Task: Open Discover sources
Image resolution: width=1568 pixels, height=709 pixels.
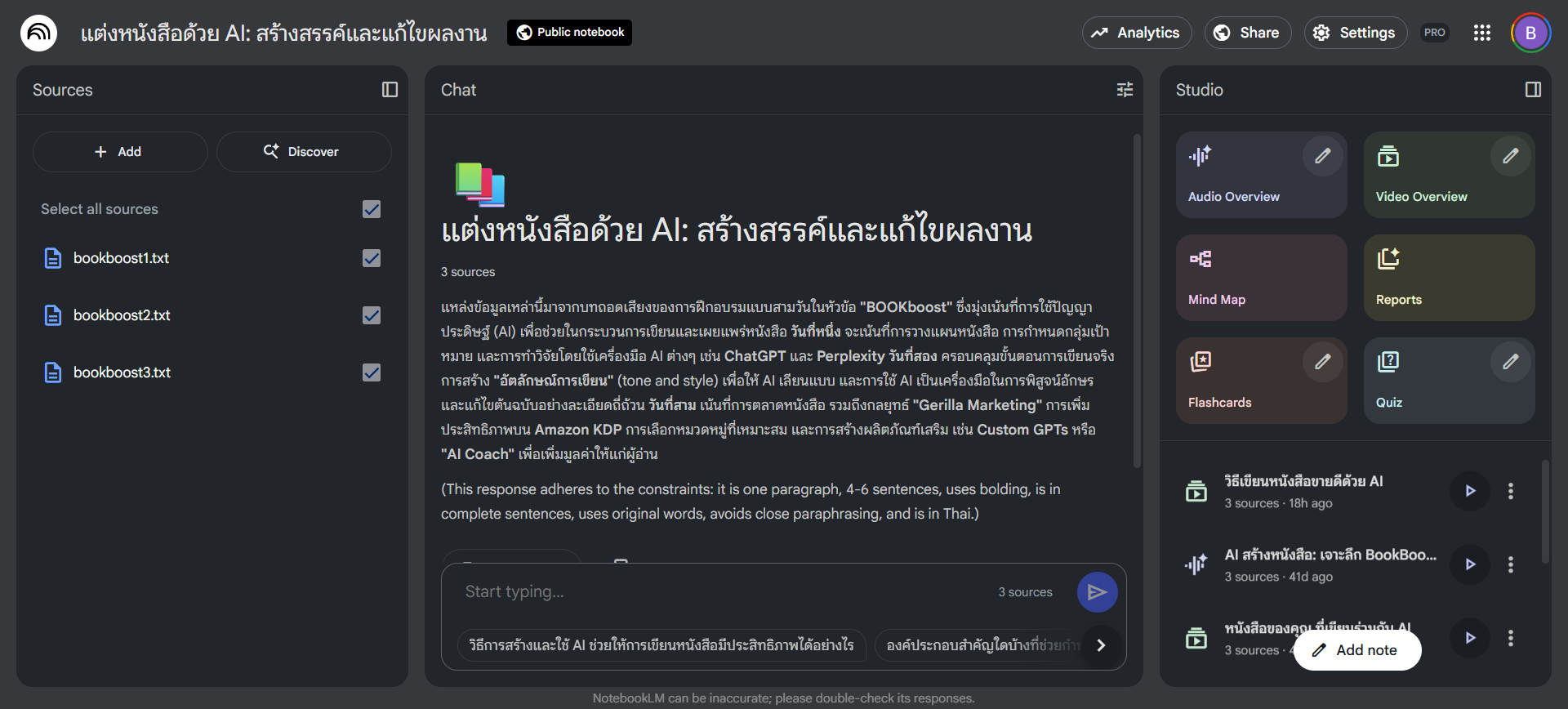Action: pos(304,152)
